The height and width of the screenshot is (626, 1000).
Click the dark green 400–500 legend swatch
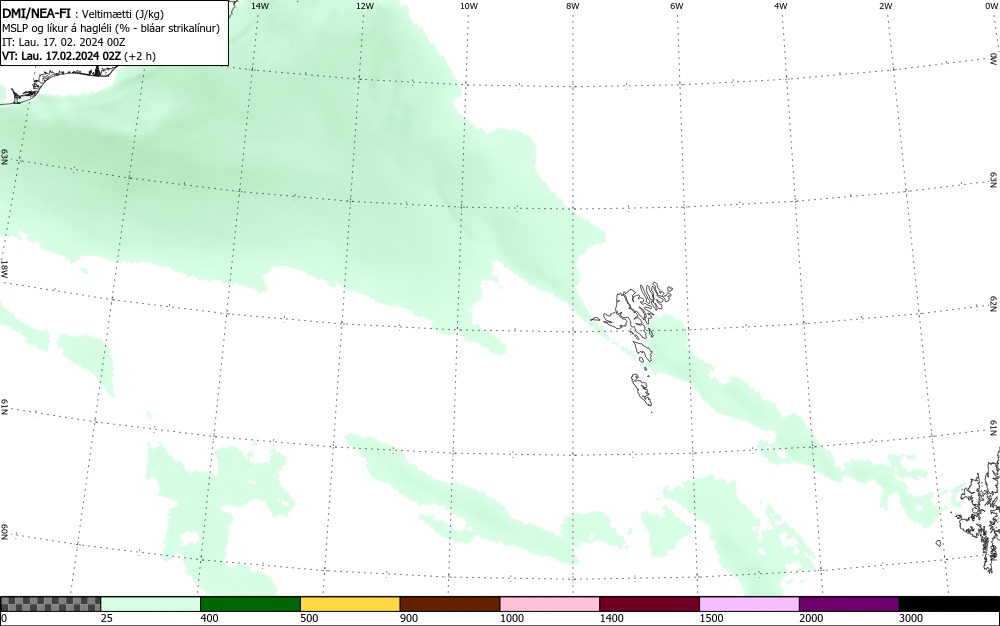[250, 604]
